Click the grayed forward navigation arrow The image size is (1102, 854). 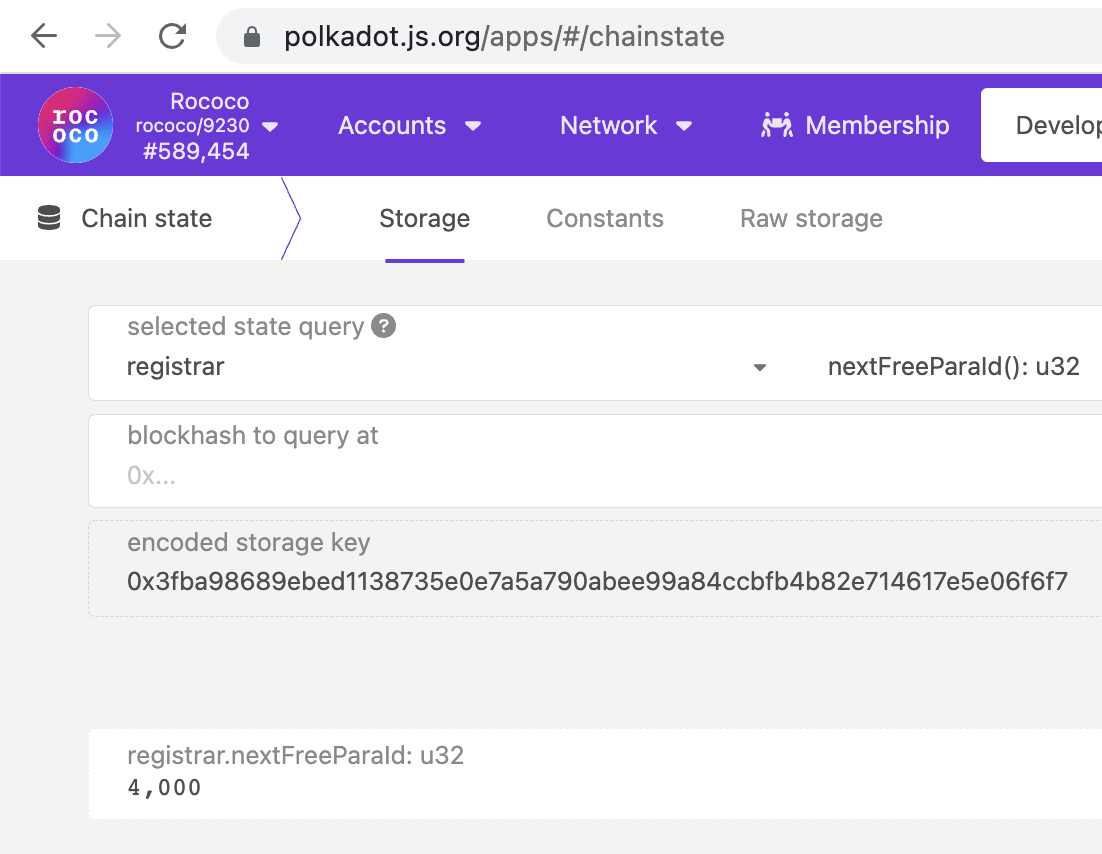coord(108,36)
